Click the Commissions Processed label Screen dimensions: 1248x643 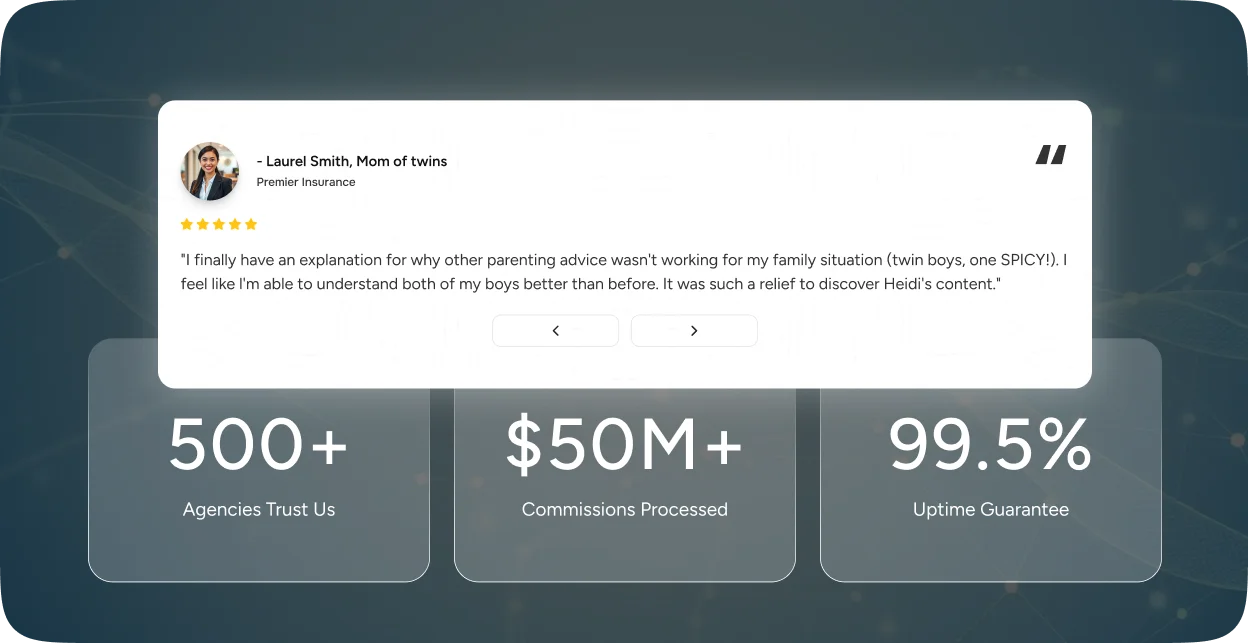pyautogui.click(x=625, y=509)
